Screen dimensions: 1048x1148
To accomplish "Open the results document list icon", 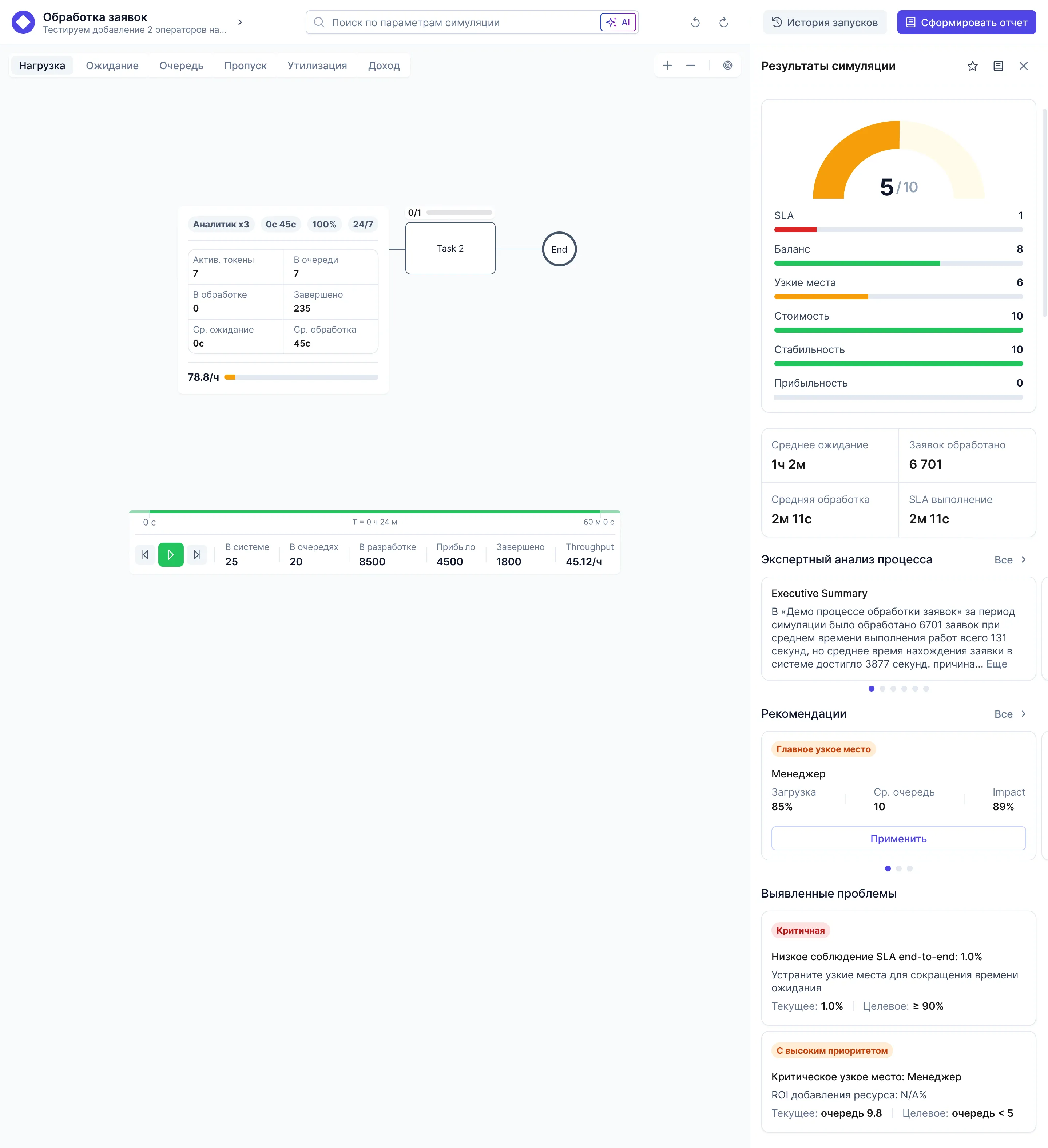I will (998, 66).
